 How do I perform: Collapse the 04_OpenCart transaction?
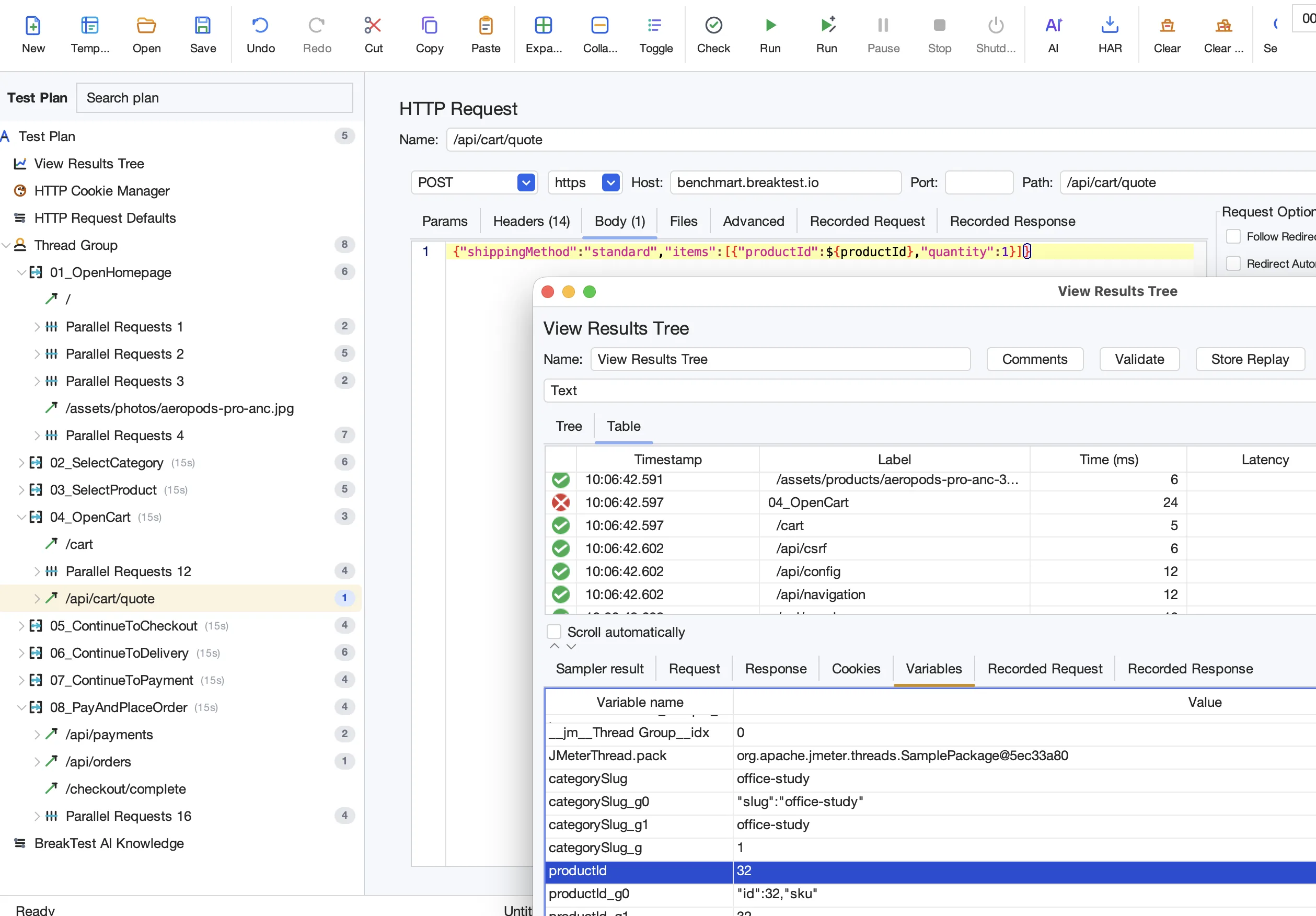coord(21,517)
